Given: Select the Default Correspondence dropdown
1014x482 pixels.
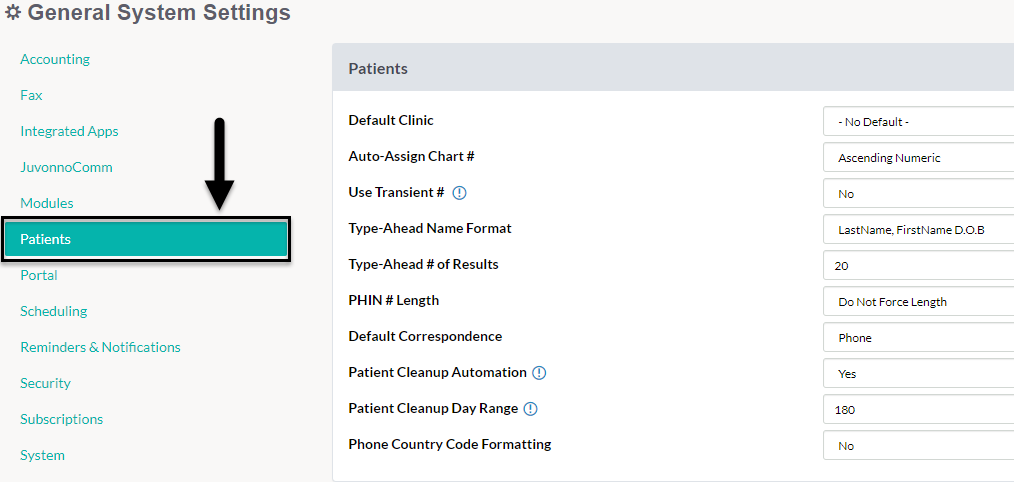Looking at the screenshot, I should 918,338.
